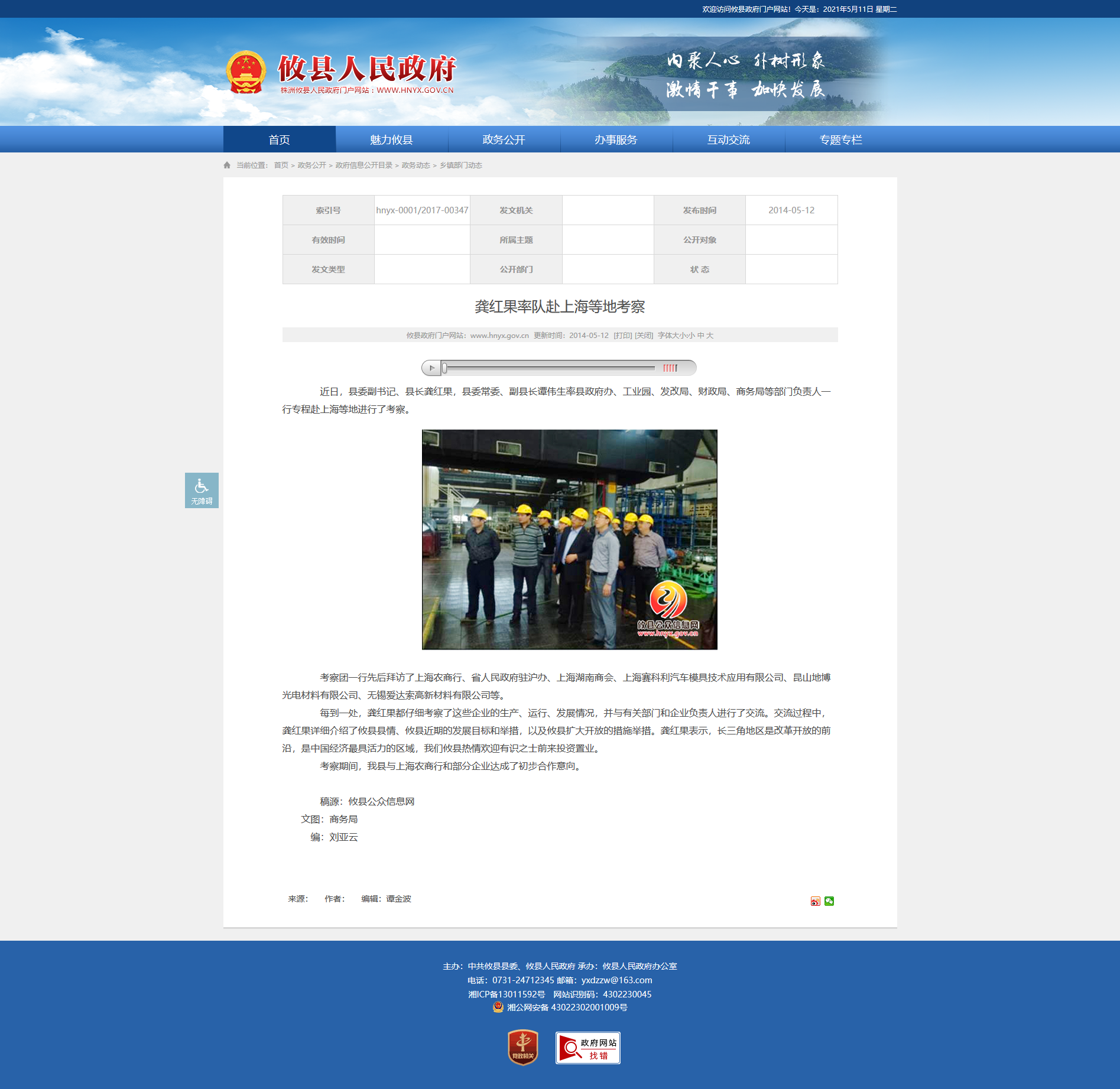The image size is (1120, 1089).
Task: Open the 办事服务 navigation menu
Action: 616,139
